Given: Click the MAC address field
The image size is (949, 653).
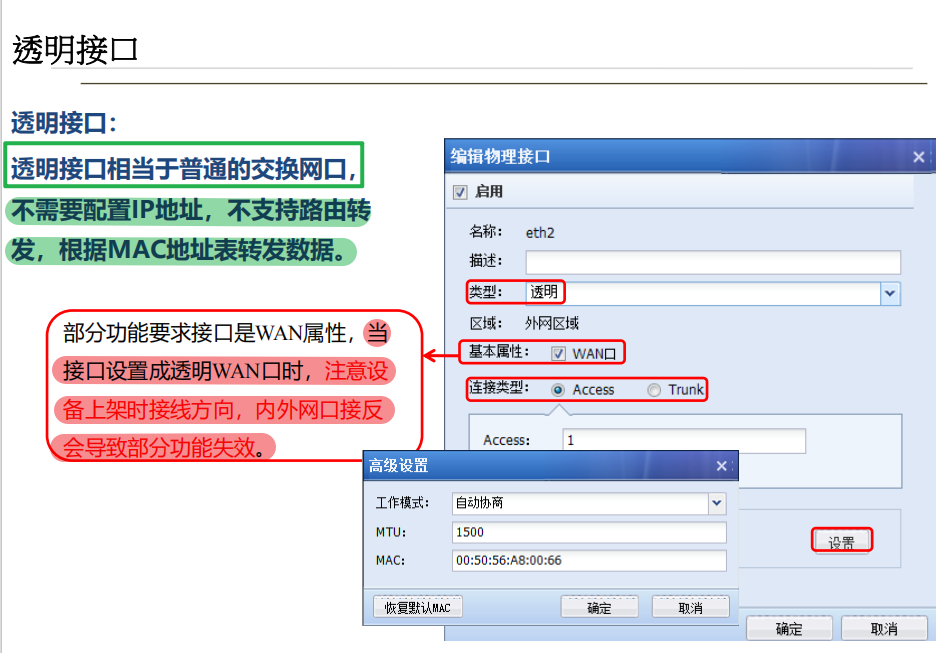Looking at the screenshot, I should [x=589, y=560].
